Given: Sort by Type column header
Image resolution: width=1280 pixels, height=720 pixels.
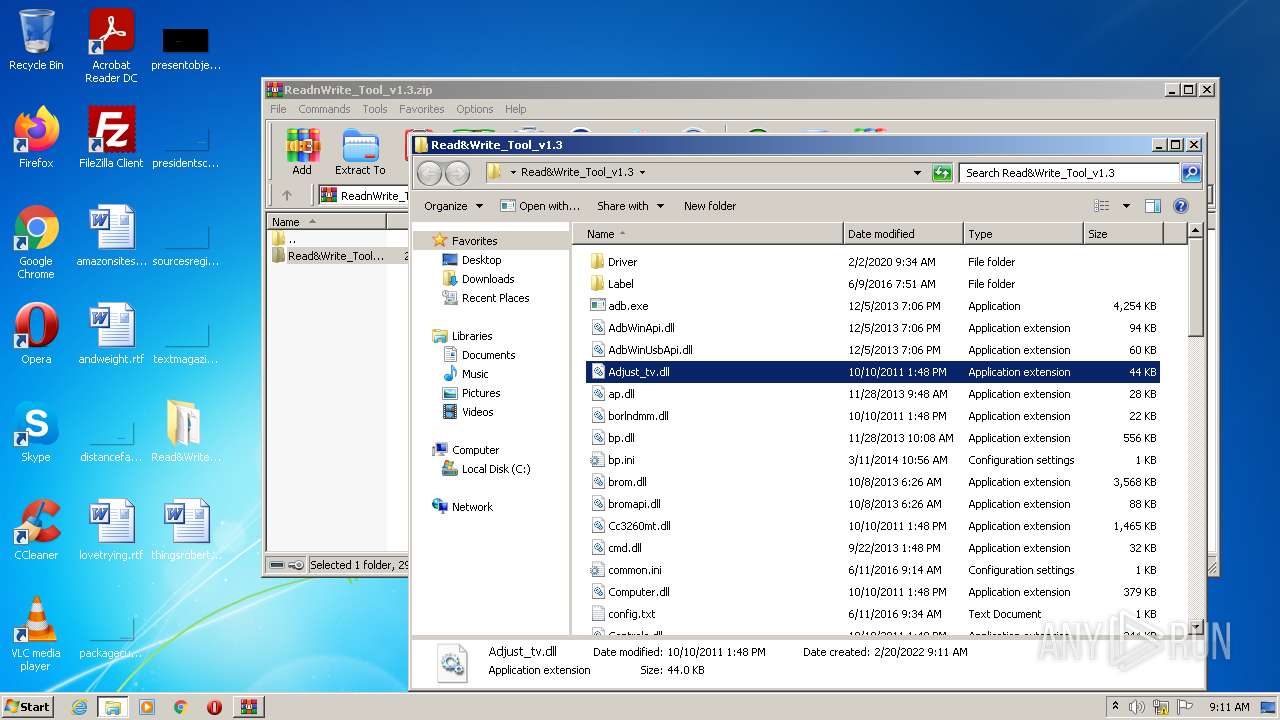Looking at the screenshot, I should [x=1023, y=234].
